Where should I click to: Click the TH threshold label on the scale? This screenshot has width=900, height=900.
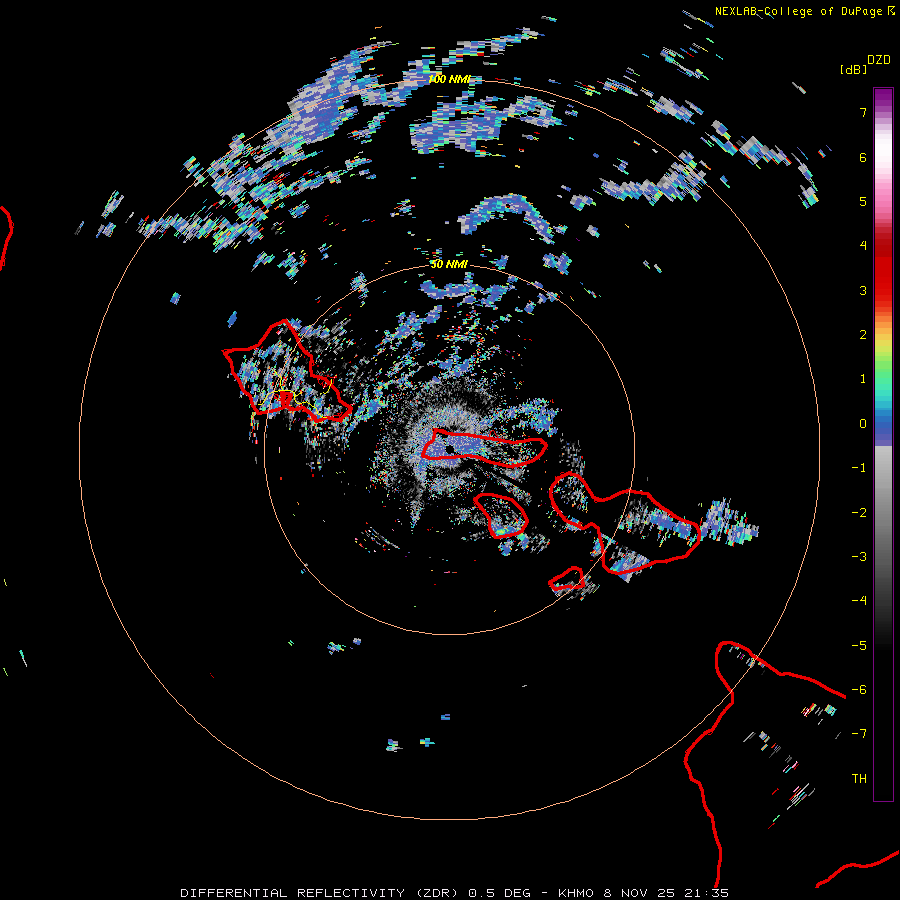click(x=859, y=778)
